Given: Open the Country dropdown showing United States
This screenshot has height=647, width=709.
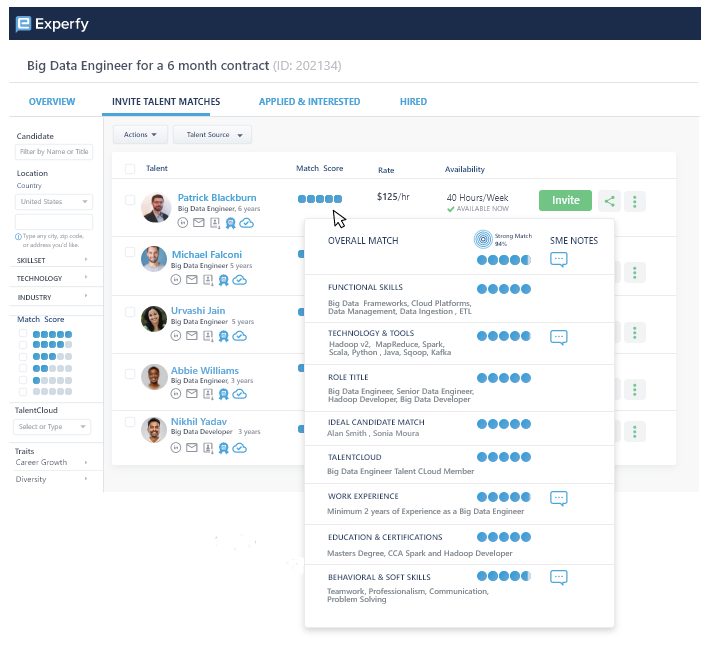Looking at the screenshot, I should tap(54, 202).
